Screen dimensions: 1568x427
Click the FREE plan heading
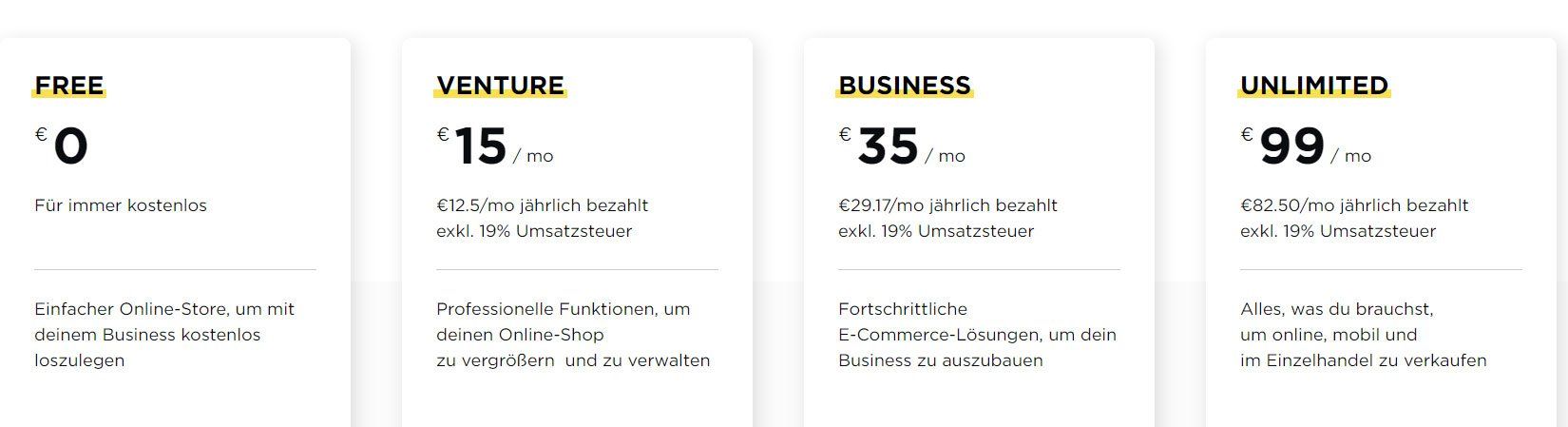[69, 86]
